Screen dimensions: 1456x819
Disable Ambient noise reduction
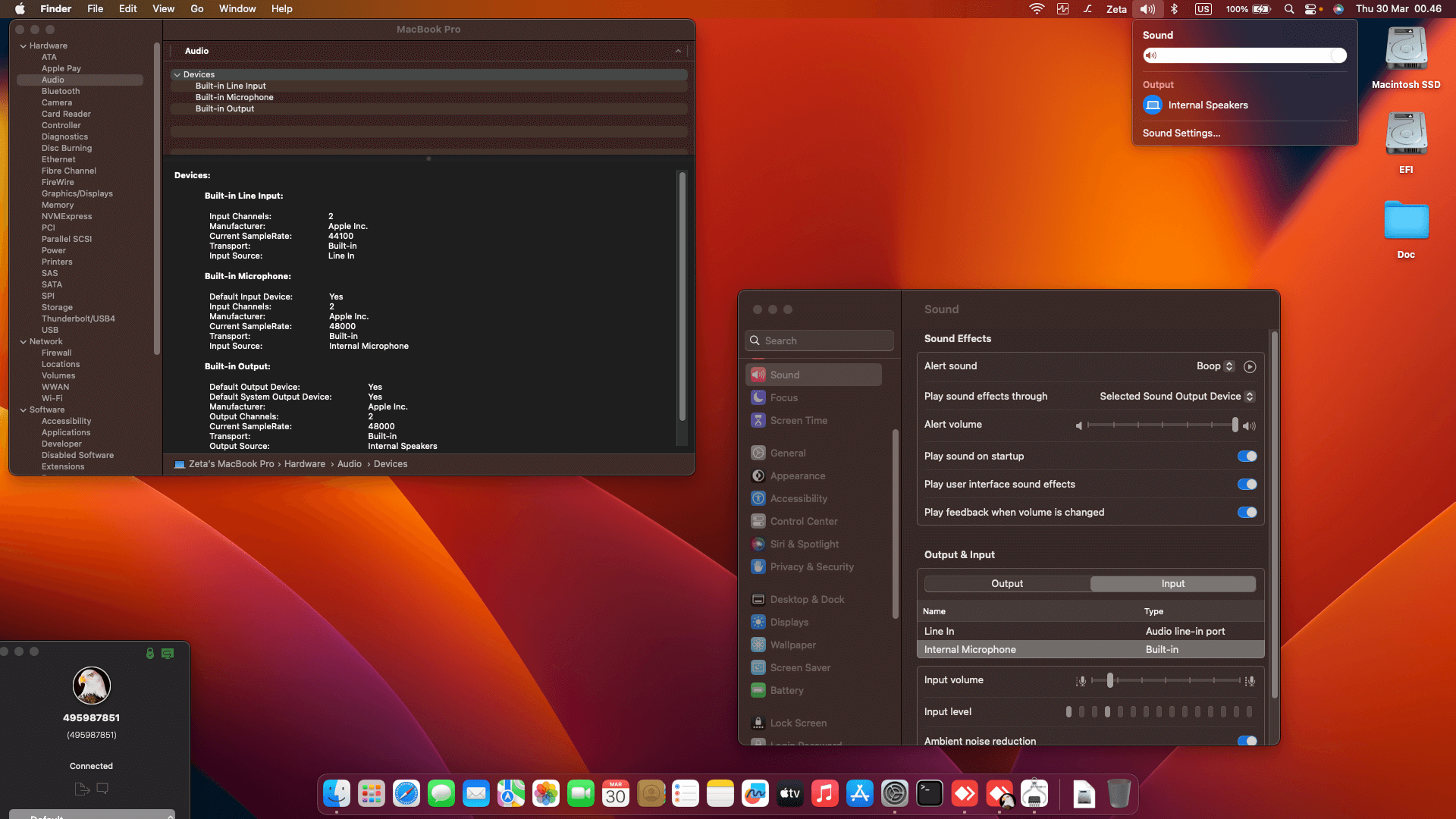coord(1246,741)
